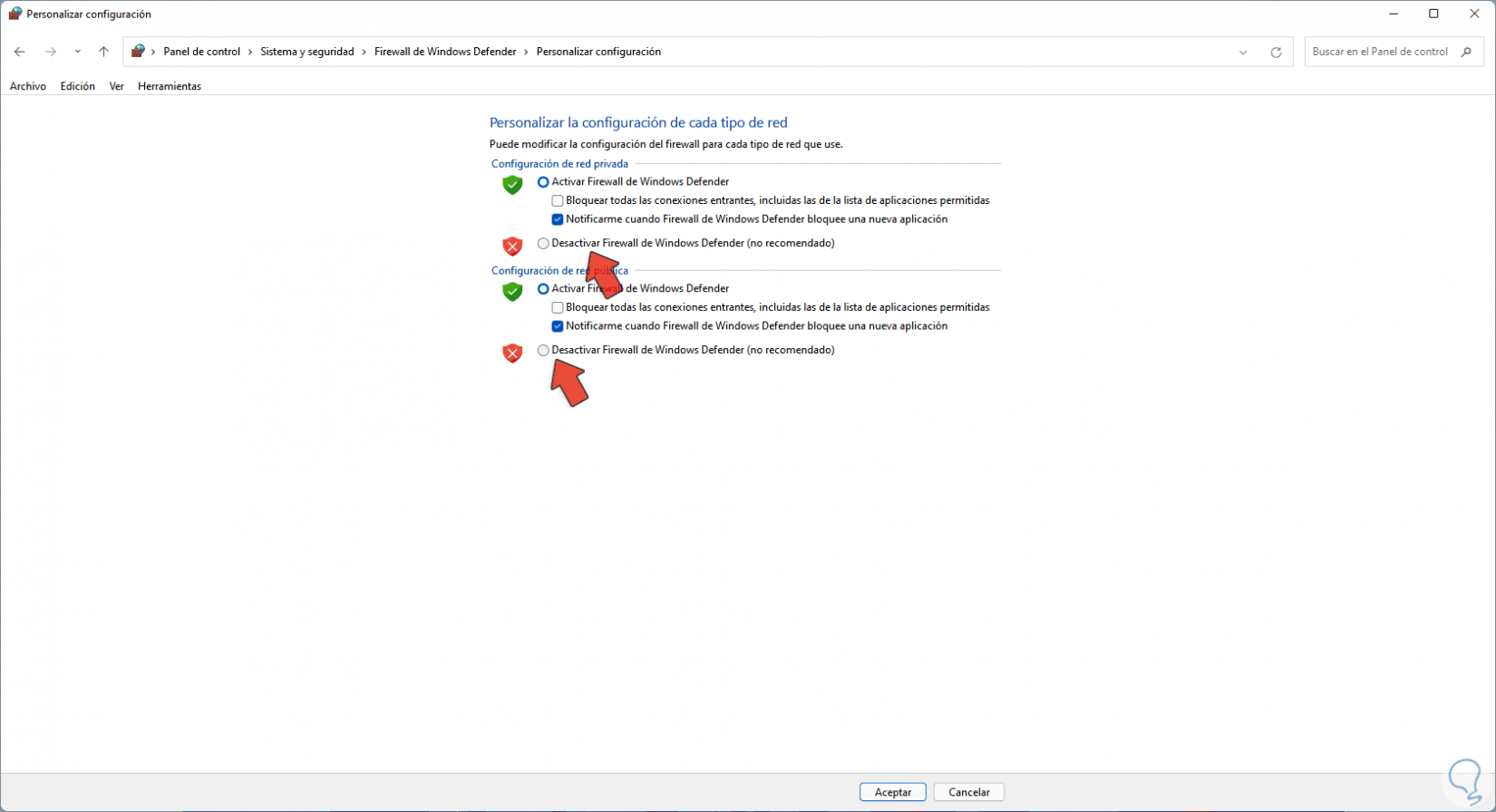Click the window title bar app icon
This screenshot has height=812, width=1496.
(x=15, y=14)
